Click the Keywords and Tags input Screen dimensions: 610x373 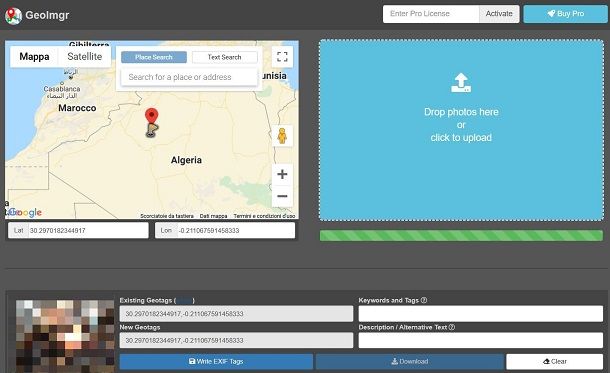[481, 313]
